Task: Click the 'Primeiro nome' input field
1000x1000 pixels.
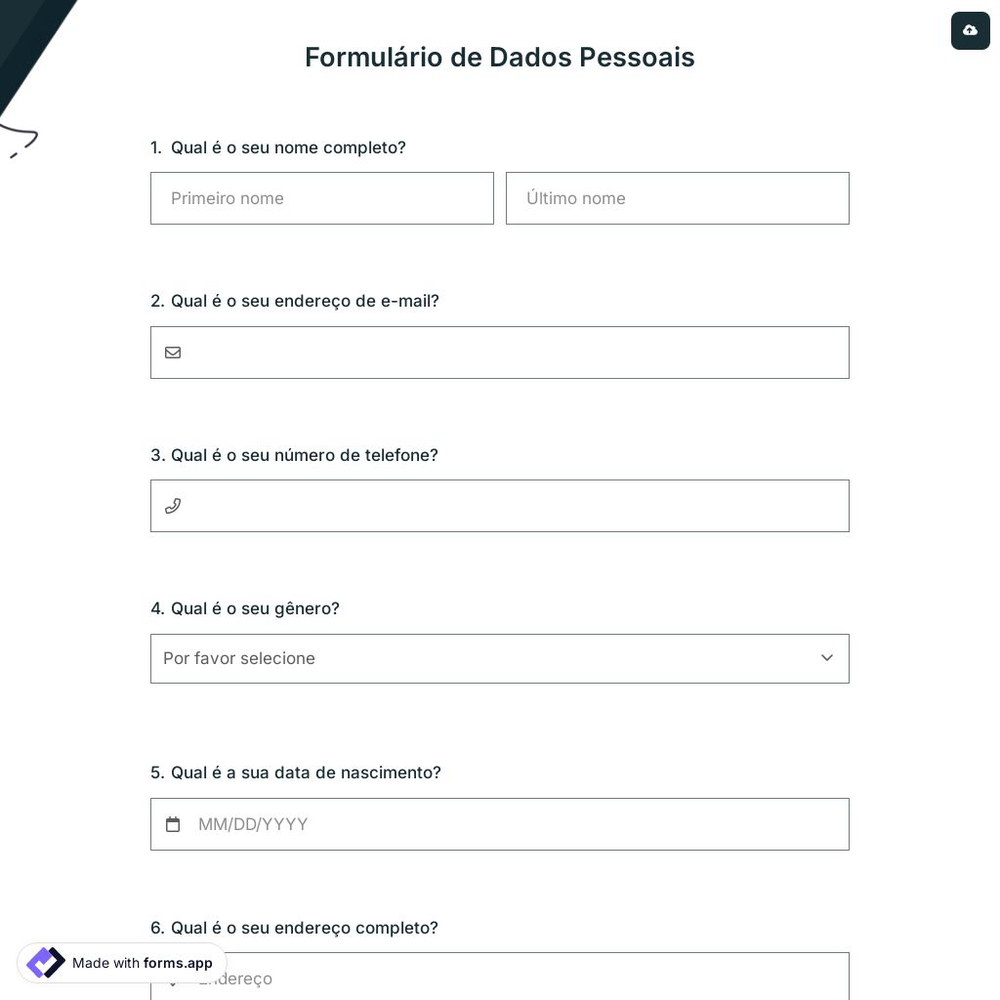Action: pyautogui.click(x=322, y=198)
